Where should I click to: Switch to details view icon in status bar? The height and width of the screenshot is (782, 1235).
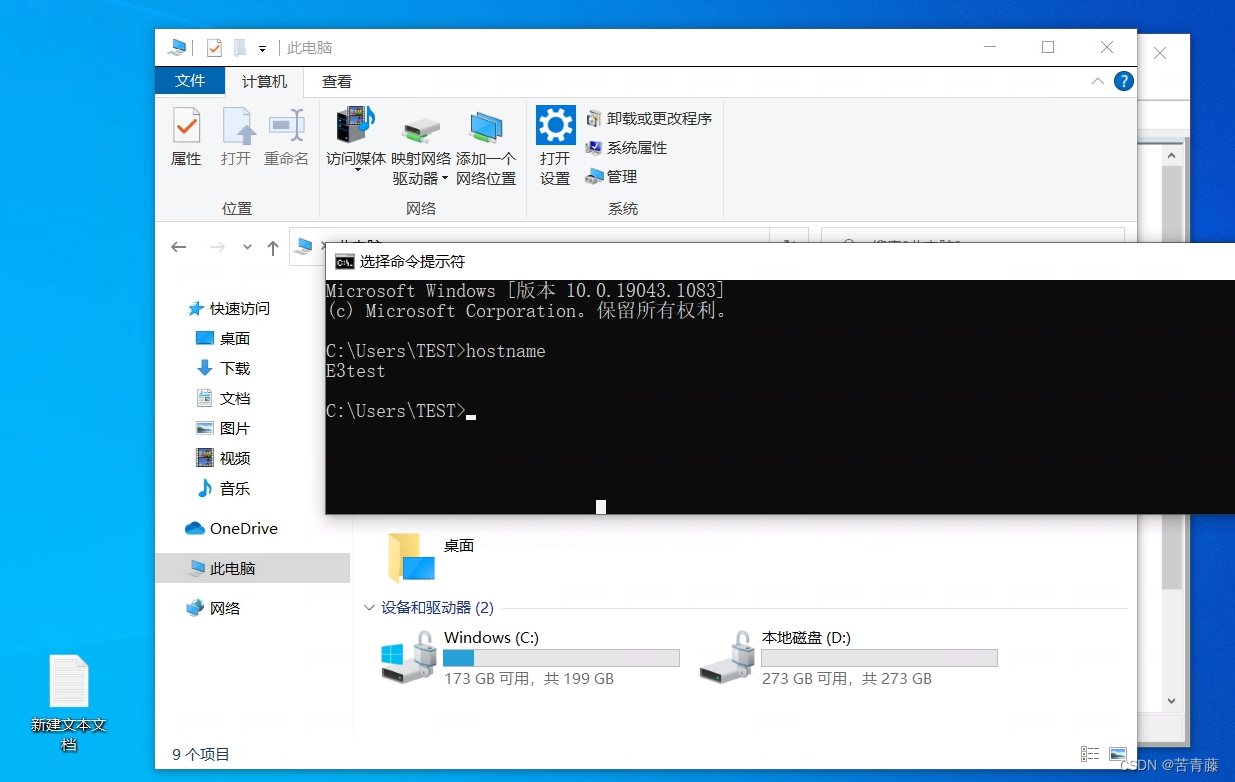coord(1092,754)
